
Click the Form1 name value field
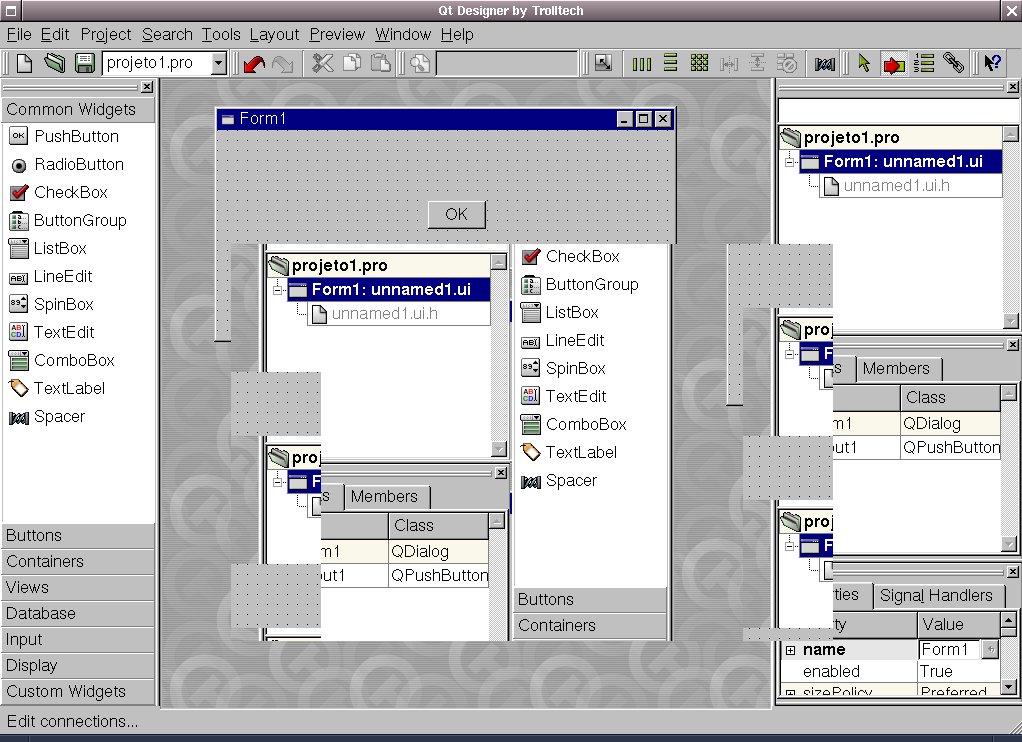pos(950,649)
